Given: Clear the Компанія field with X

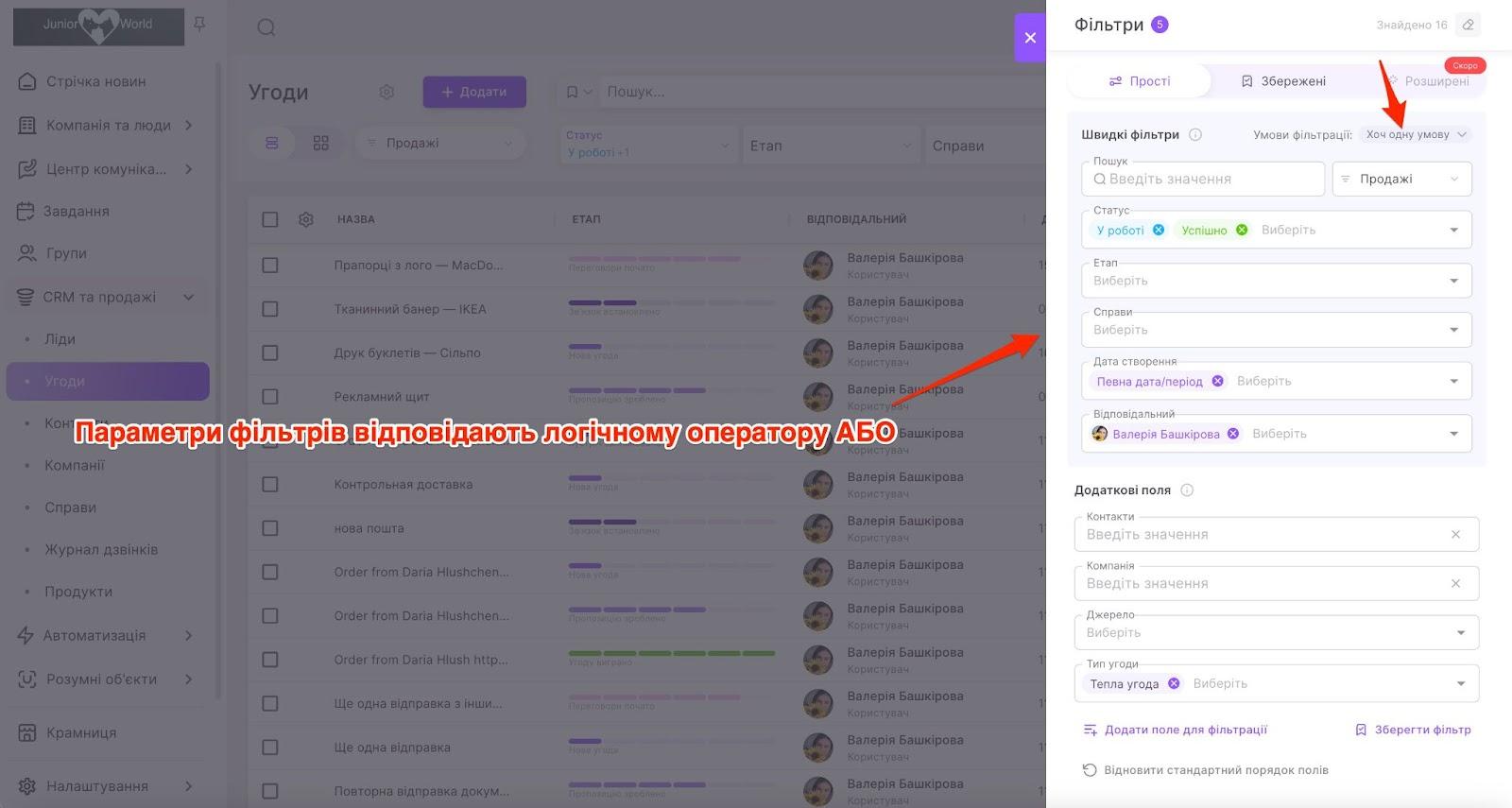Looking at the screenshot, I should pos(1455,583).
